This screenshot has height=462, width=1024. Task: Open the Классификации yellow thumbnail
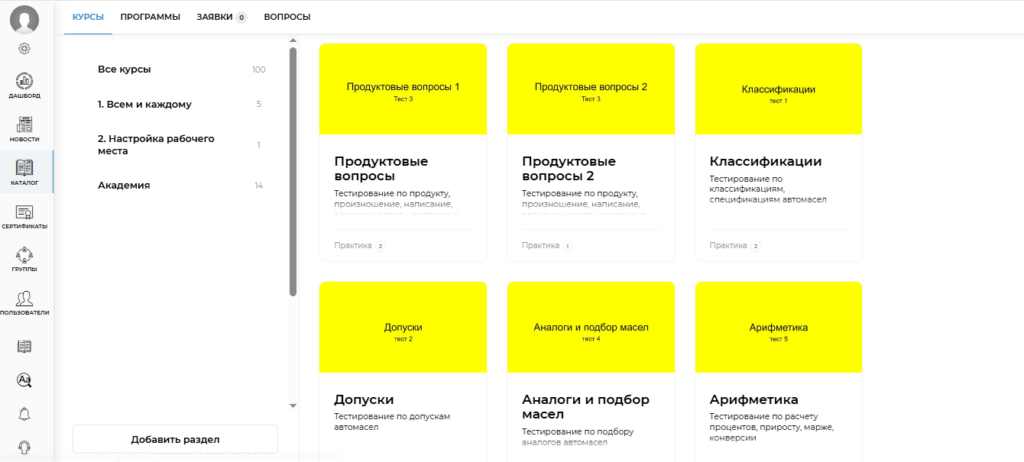(778, 89)
